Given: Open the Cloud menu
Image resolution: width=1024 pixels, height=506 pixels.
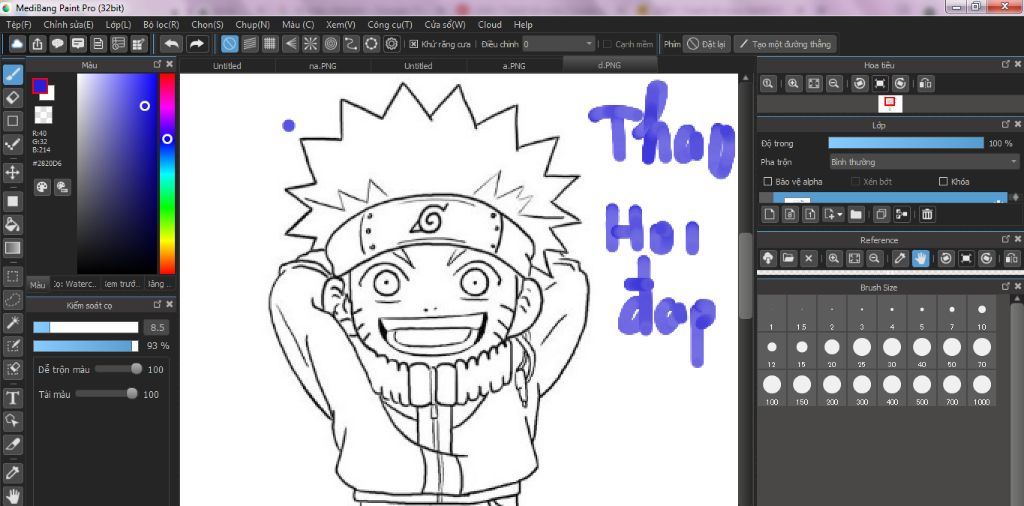Looking at the screenshot, I should (489, 24).
